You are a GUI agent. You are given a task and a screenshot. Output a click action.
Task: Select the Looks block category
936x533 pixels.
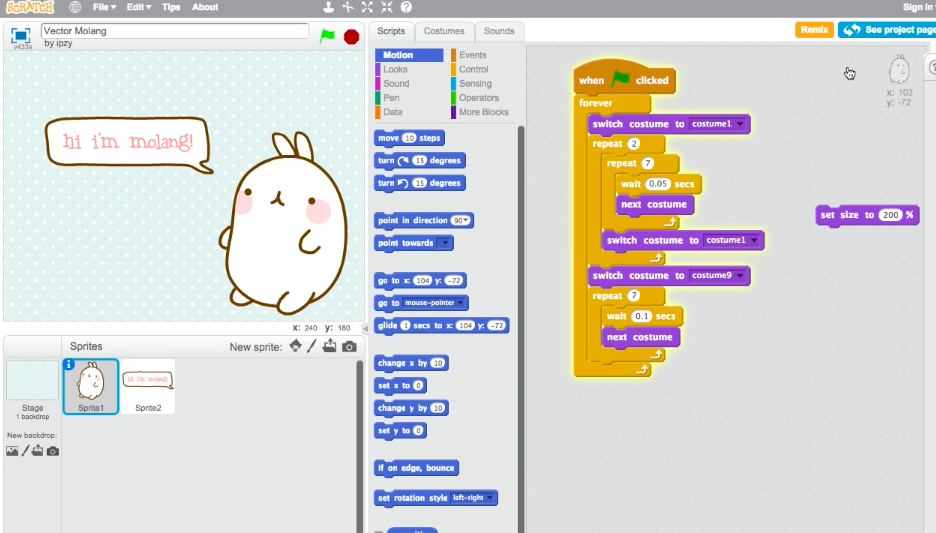(395, 69)
